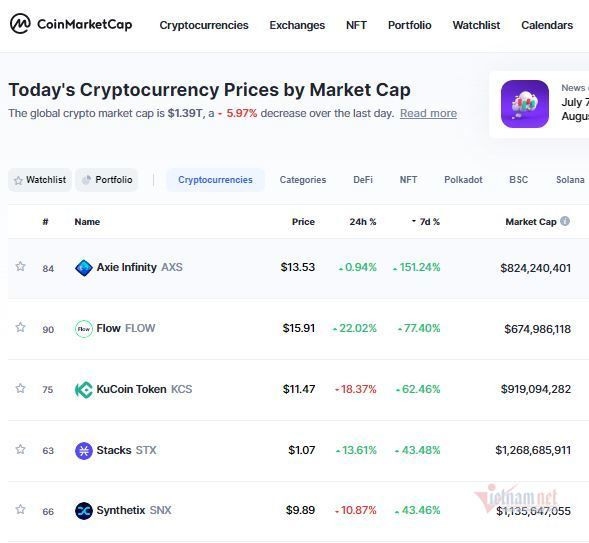Open the Stacks STX coin icon

point(84,450)
